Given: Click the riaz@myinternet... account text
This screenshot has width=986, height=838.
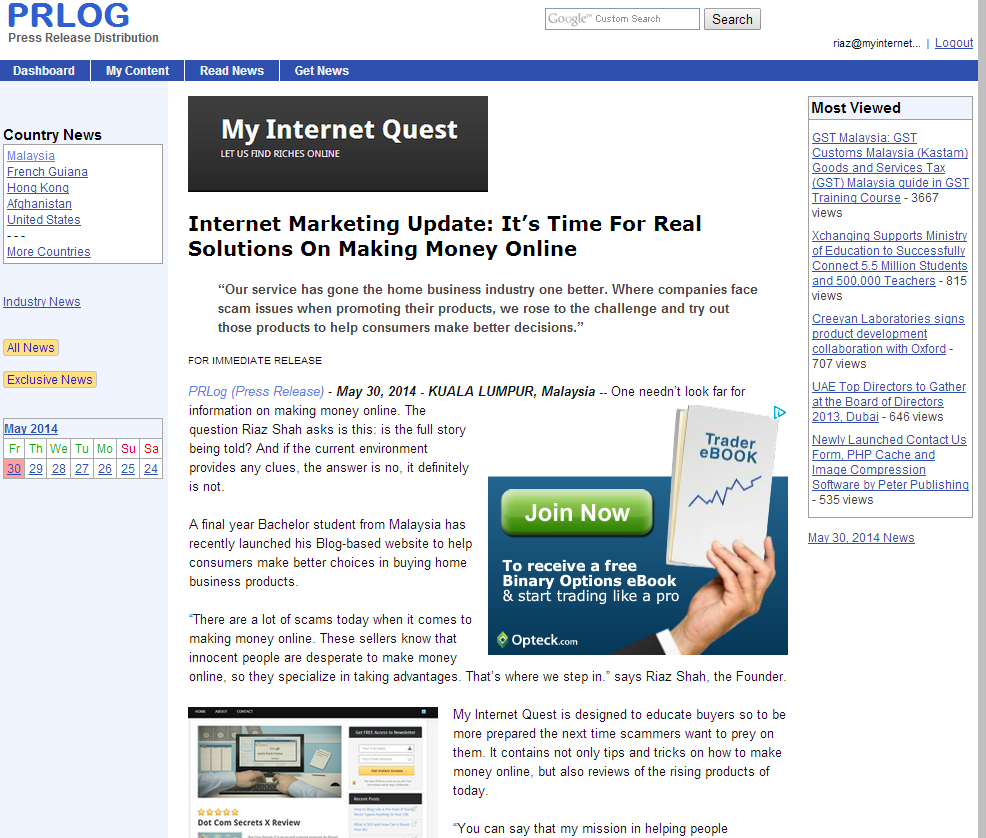Looking at the screenshot, I should point(877,43).
